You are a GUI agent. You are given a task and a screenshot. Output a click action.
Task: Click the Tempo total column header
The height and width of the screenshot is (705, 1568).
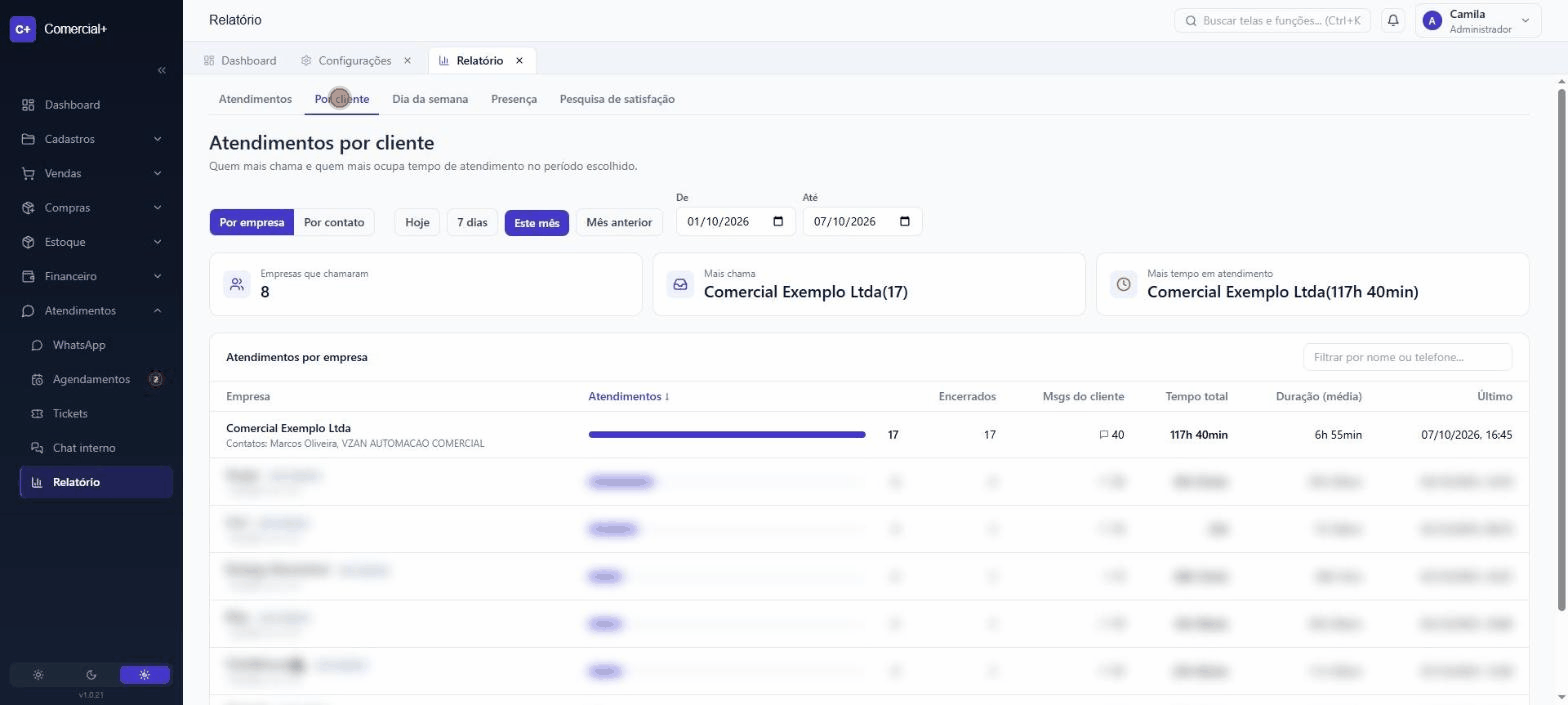pos(1196,396)
